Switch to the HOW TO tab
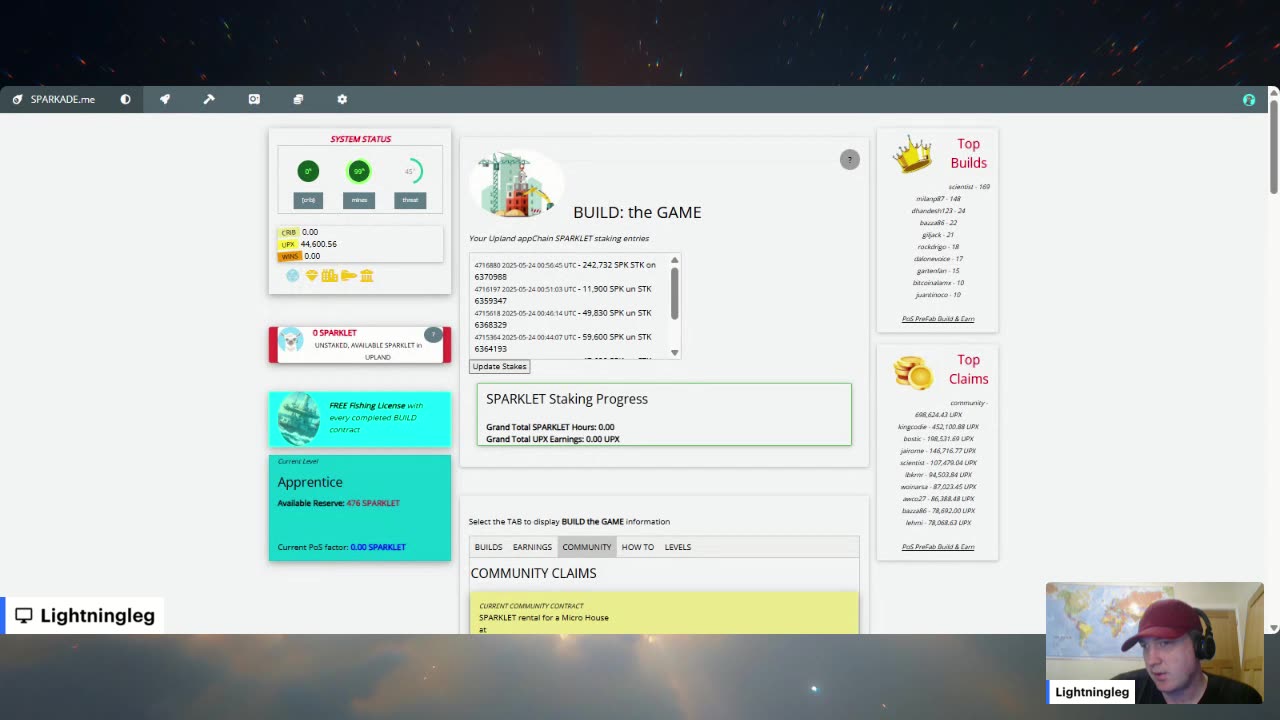This screenshot has width=1280, height=720. point(638,547)
